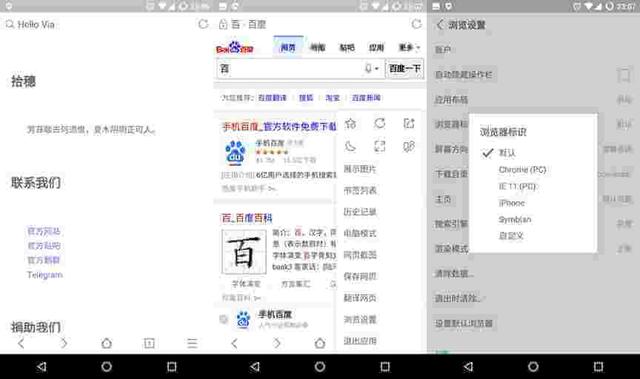Image resolution: width=640 pixels, height=379 pixels.
Task: Open the tab switcher showing 1 tab
Action: (149, 344)
